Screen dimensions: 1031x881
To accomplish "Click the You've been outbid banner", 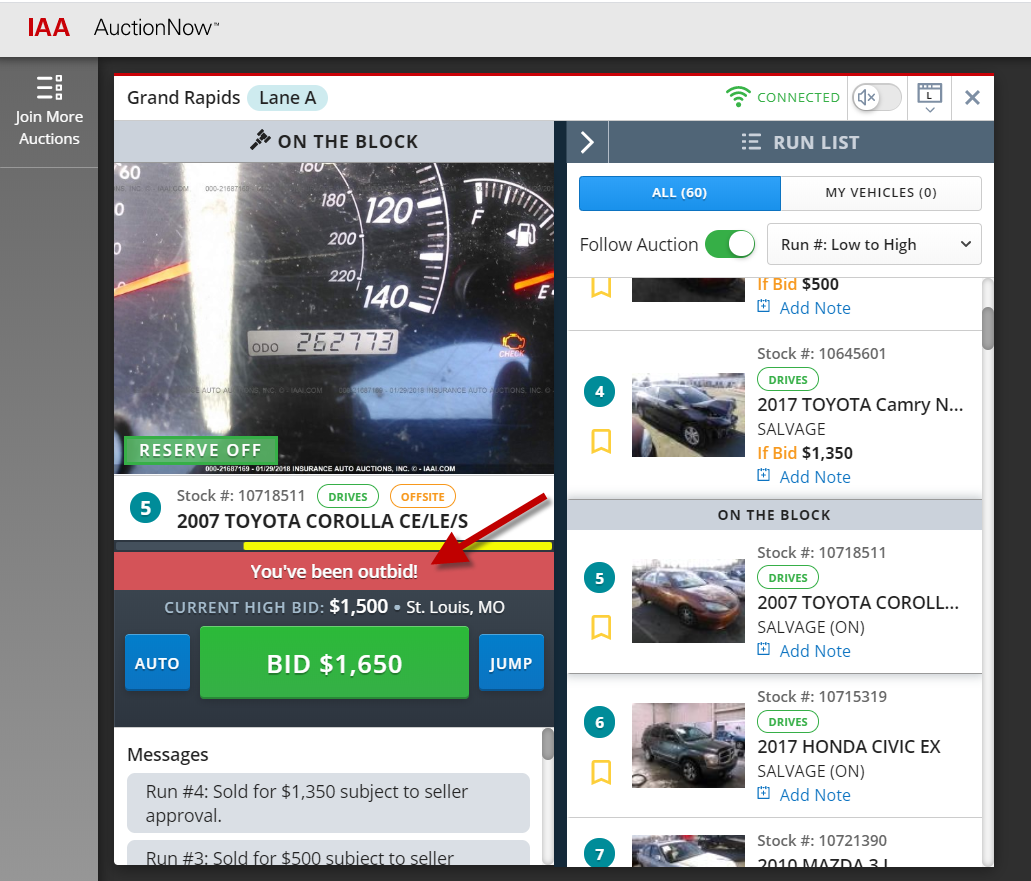I will coord(334,571).
